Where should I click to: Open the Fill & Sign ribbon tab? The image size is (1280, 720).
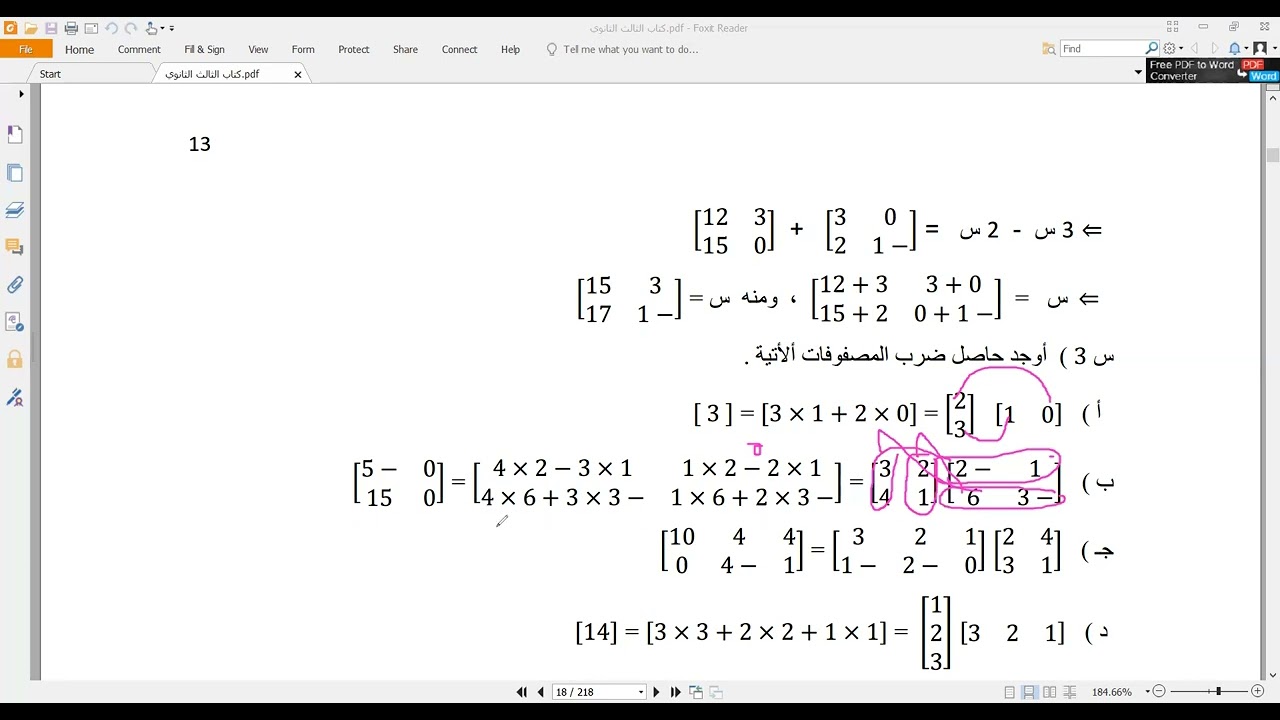[x=204, y=49]
